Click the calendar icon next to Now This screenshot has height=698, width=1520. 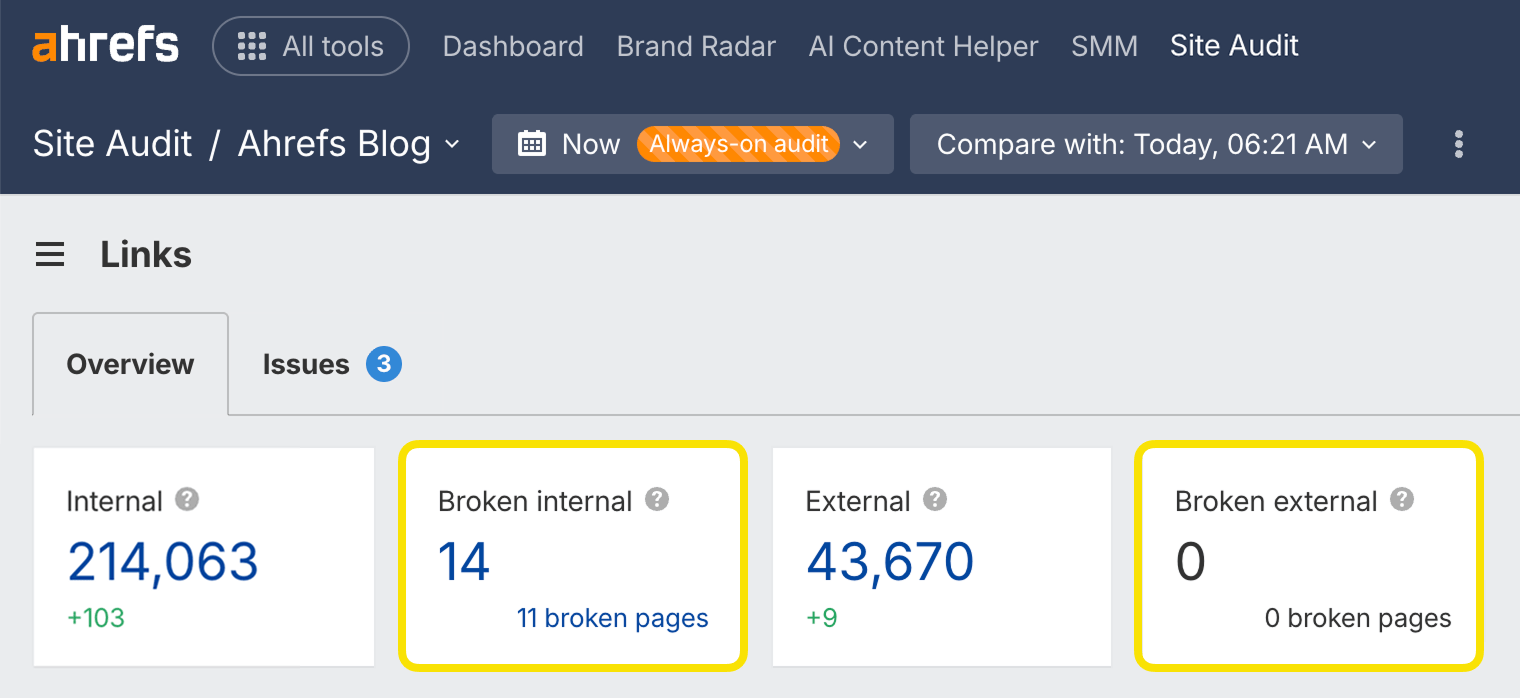point(533,144)
